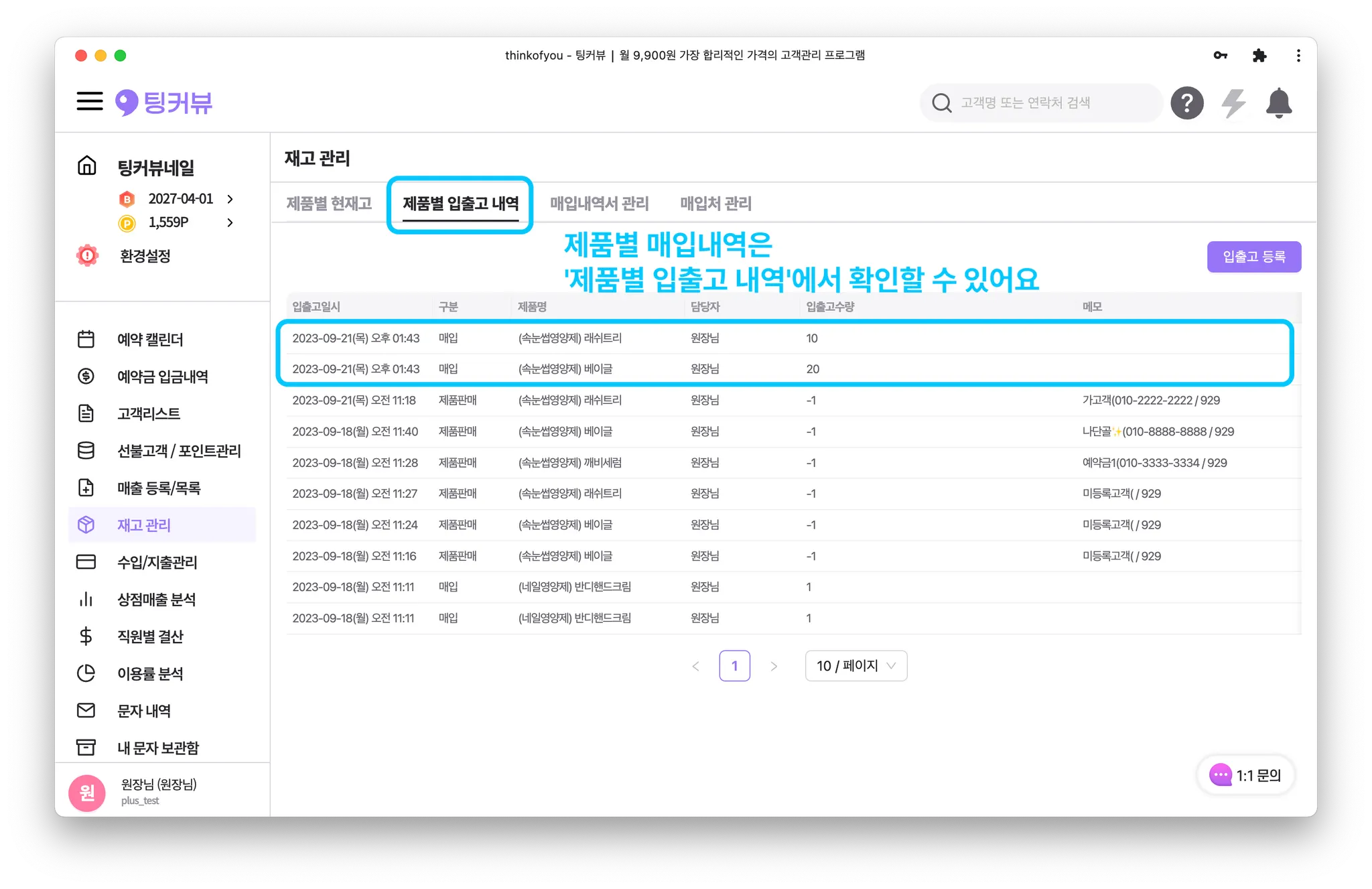Viewport: 1372px width, 889px height.
Task: Open 선불고객 / 포인트관리 in sidebar
Action: tap(179, 451)
